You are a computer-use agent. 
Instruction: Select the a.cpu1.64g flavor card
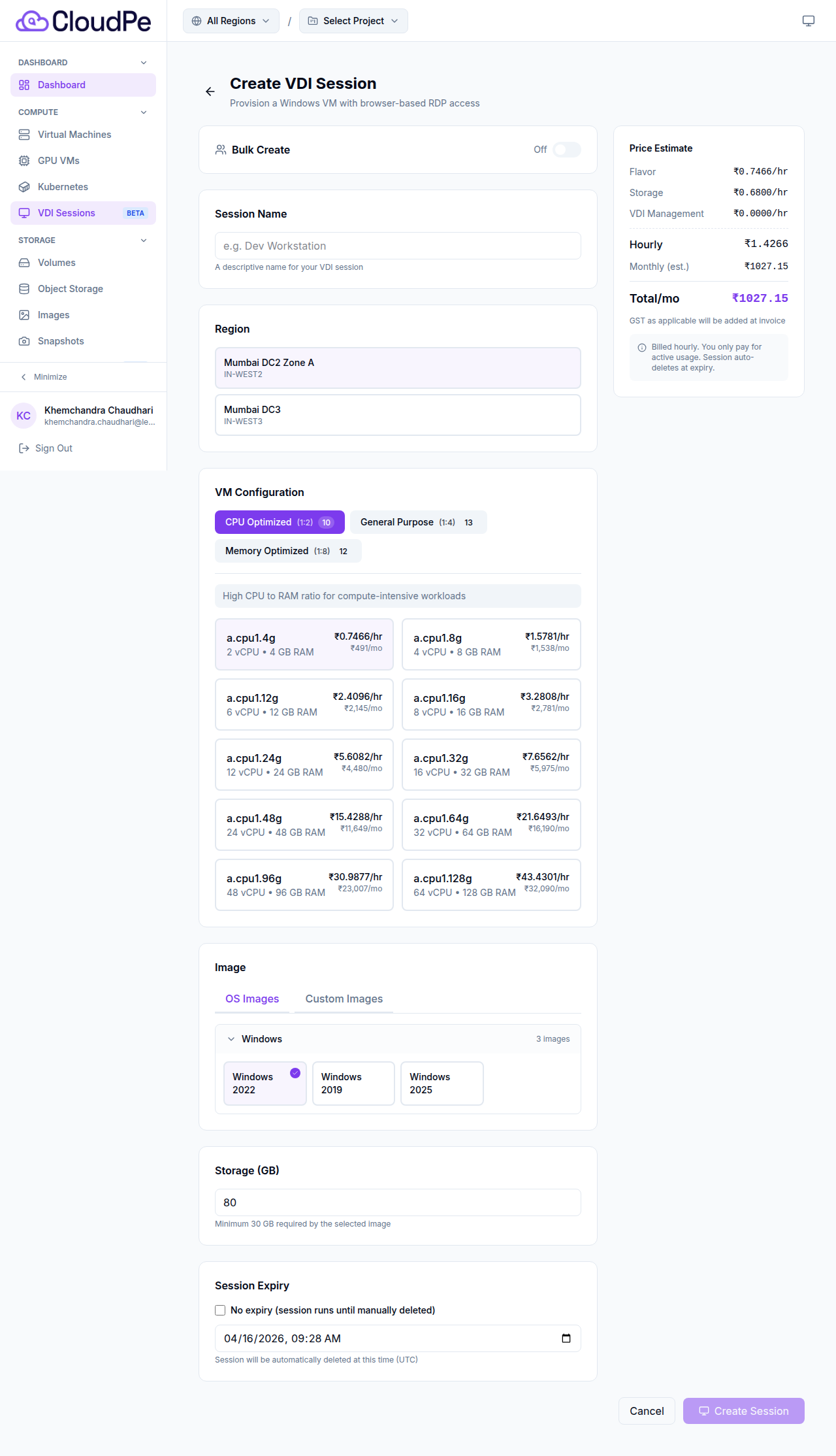[x=491, y=825]
